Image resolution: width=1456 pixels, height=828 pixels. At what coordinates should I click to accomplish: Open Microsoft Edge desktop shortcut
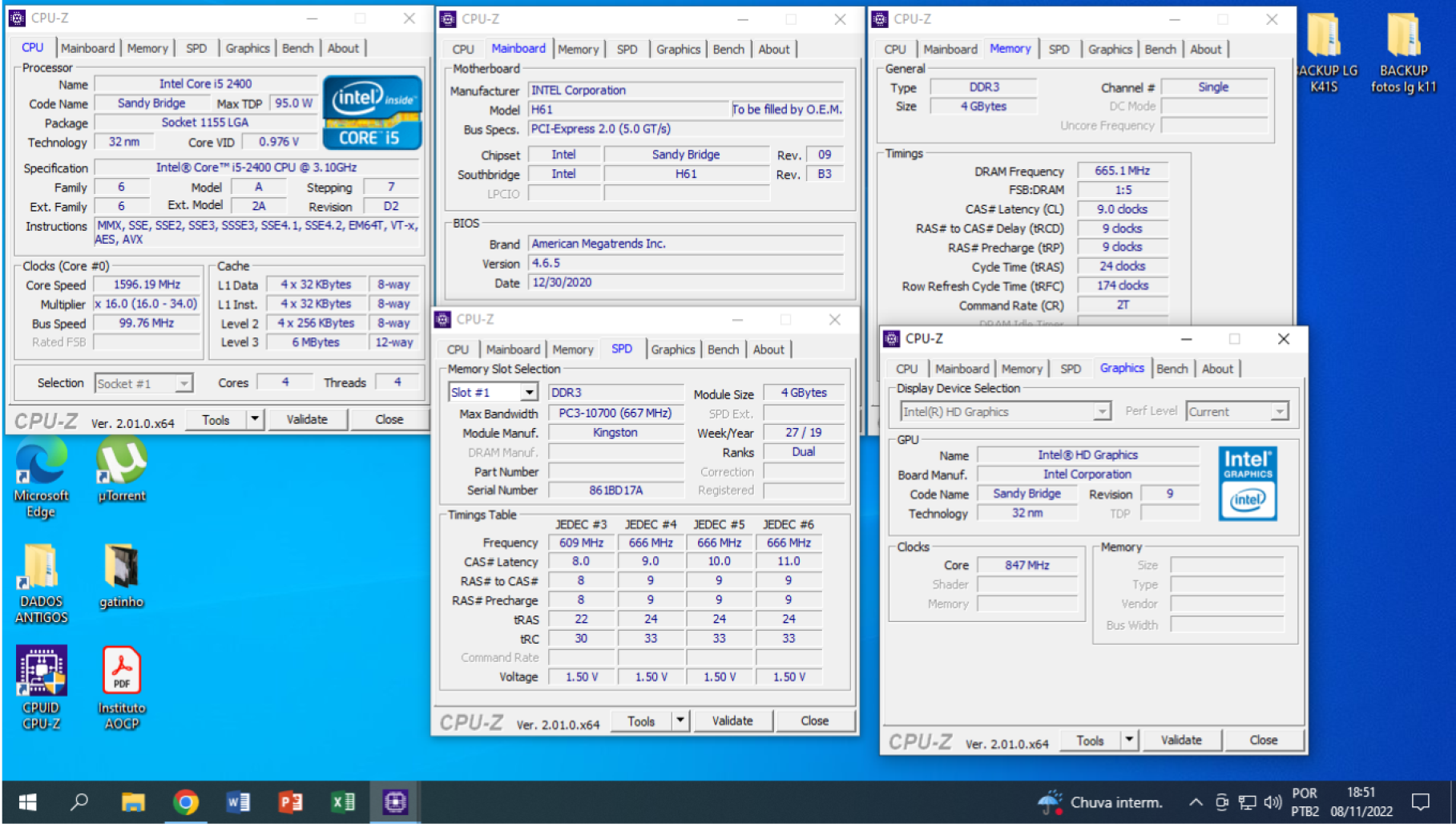click(41, 479)
